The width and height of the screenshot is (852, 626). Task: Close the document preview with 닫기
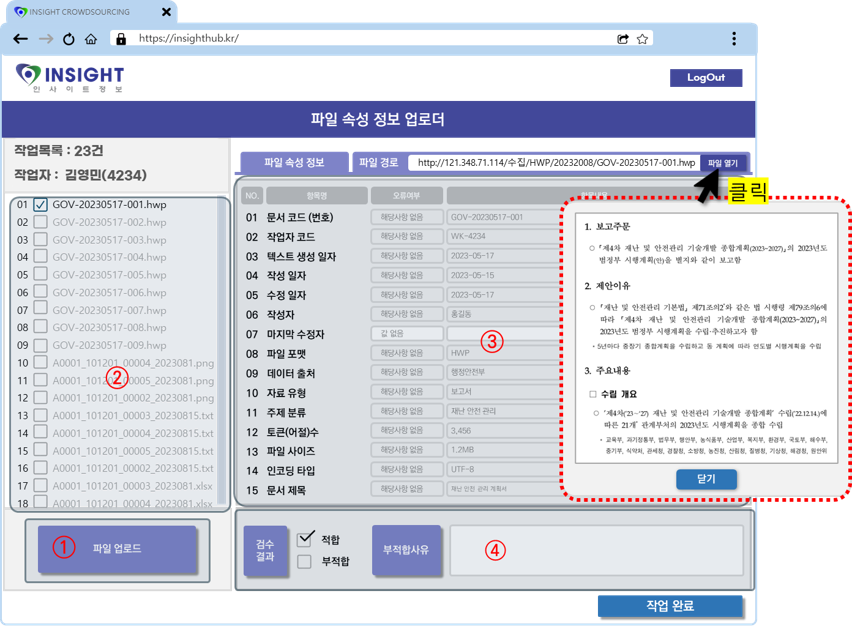[x=706, y=479]
